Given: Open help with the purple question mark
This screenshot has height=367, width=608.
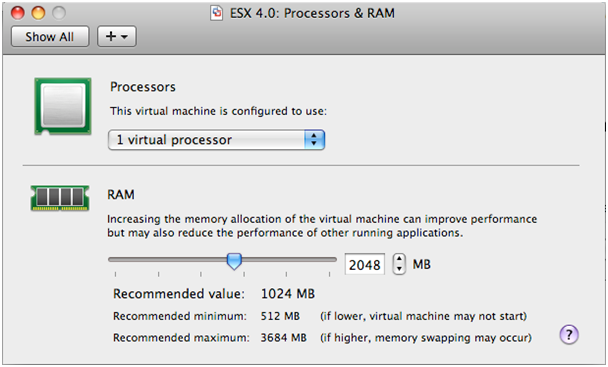Looking at the screenshot, I should [569, 334].
